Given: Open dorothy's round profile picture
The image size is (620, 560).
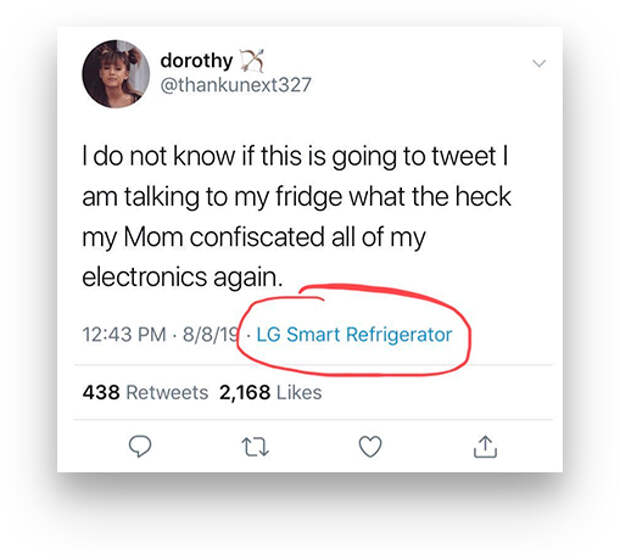Looking at the screenshot, I should (116, 74).
